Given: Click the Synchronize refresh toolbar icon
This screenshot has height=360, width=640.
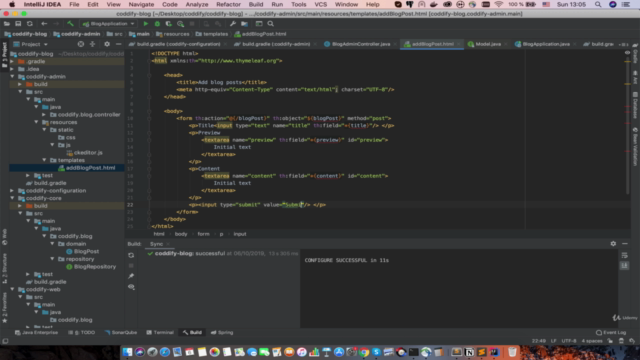Looking at the screenshot, I should (30, 24).
